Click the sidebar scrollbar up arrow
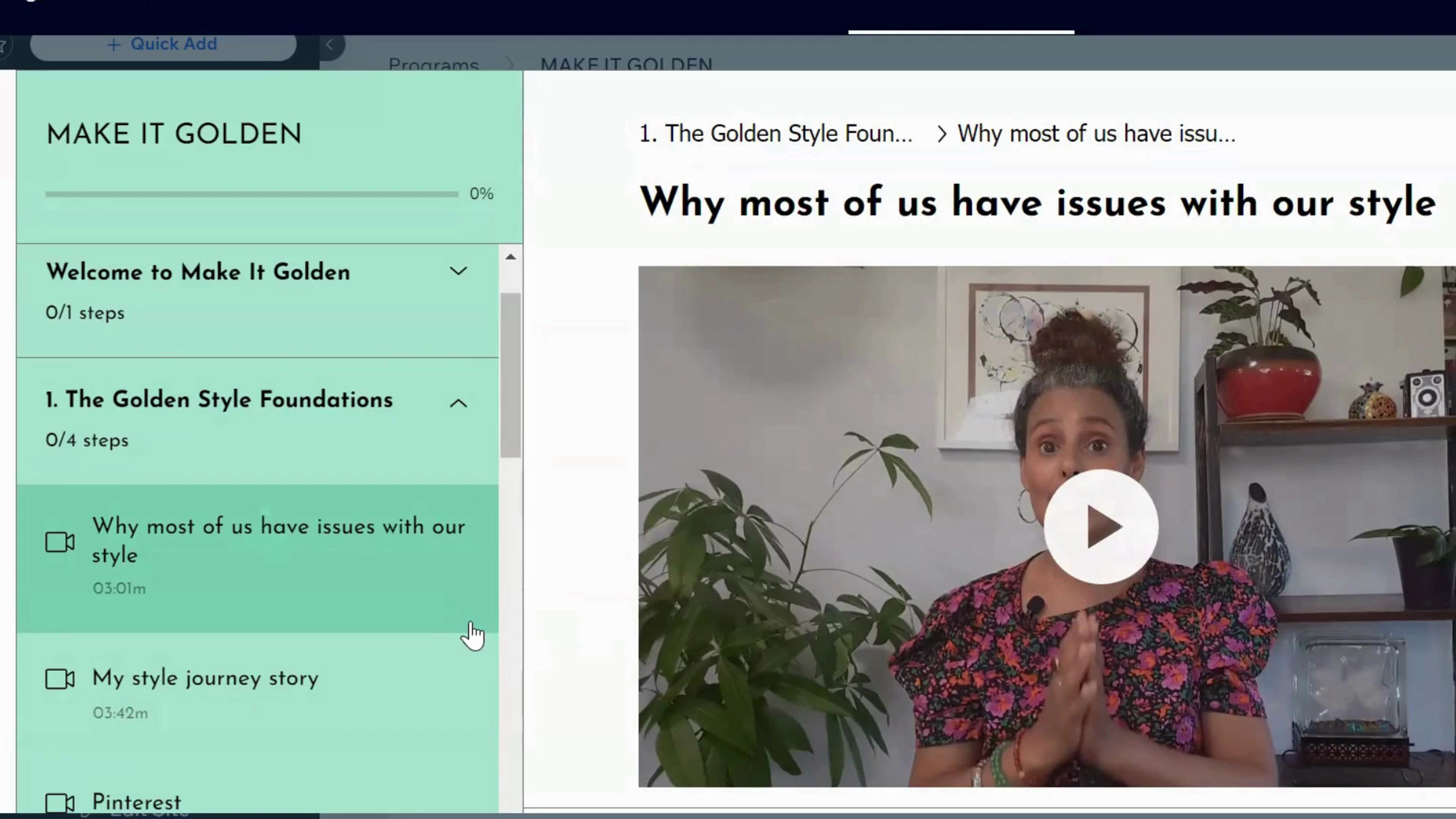 (510, 257)
